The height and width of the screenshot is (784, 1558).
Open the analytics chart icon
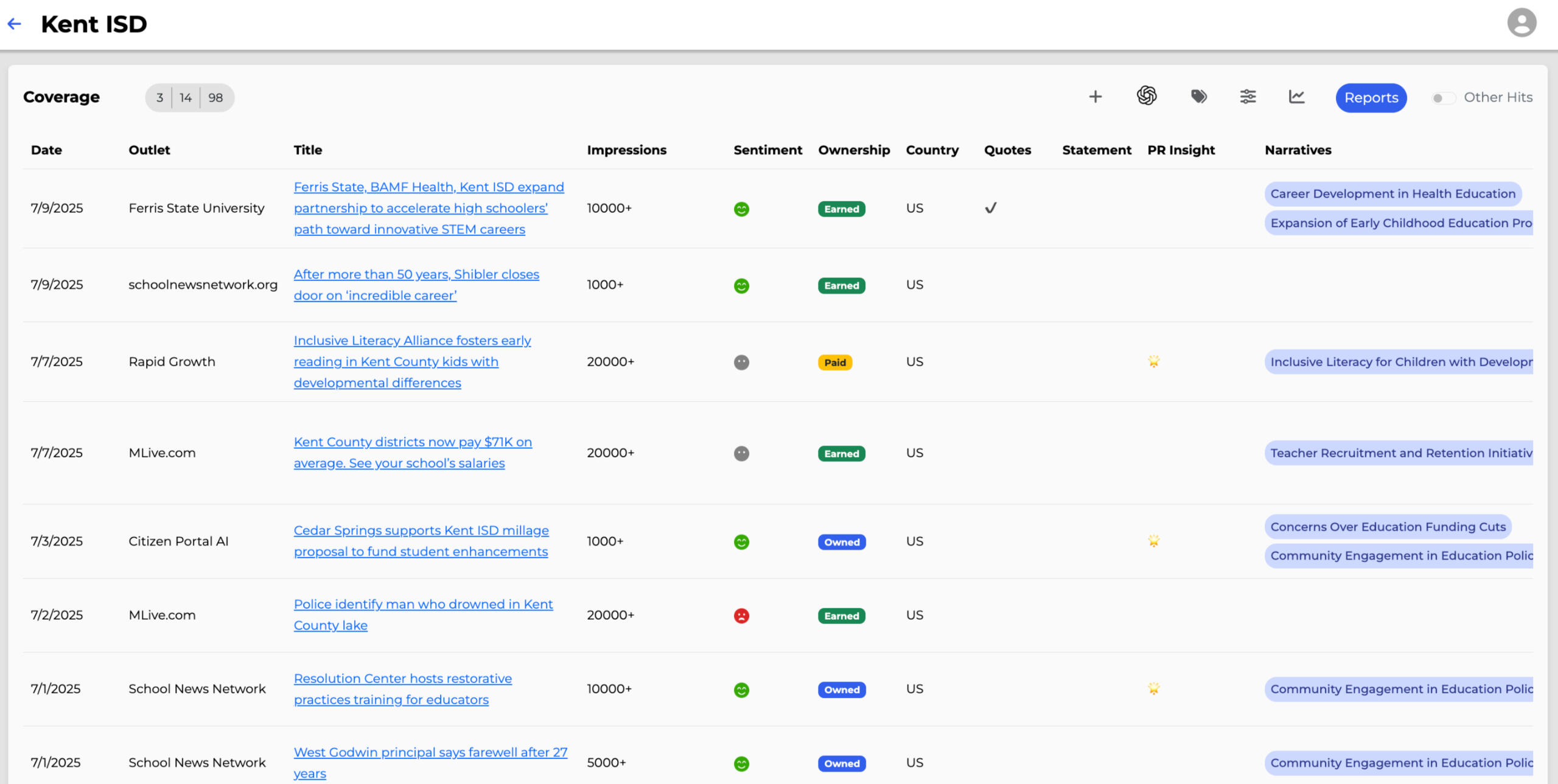point(1296,97)
